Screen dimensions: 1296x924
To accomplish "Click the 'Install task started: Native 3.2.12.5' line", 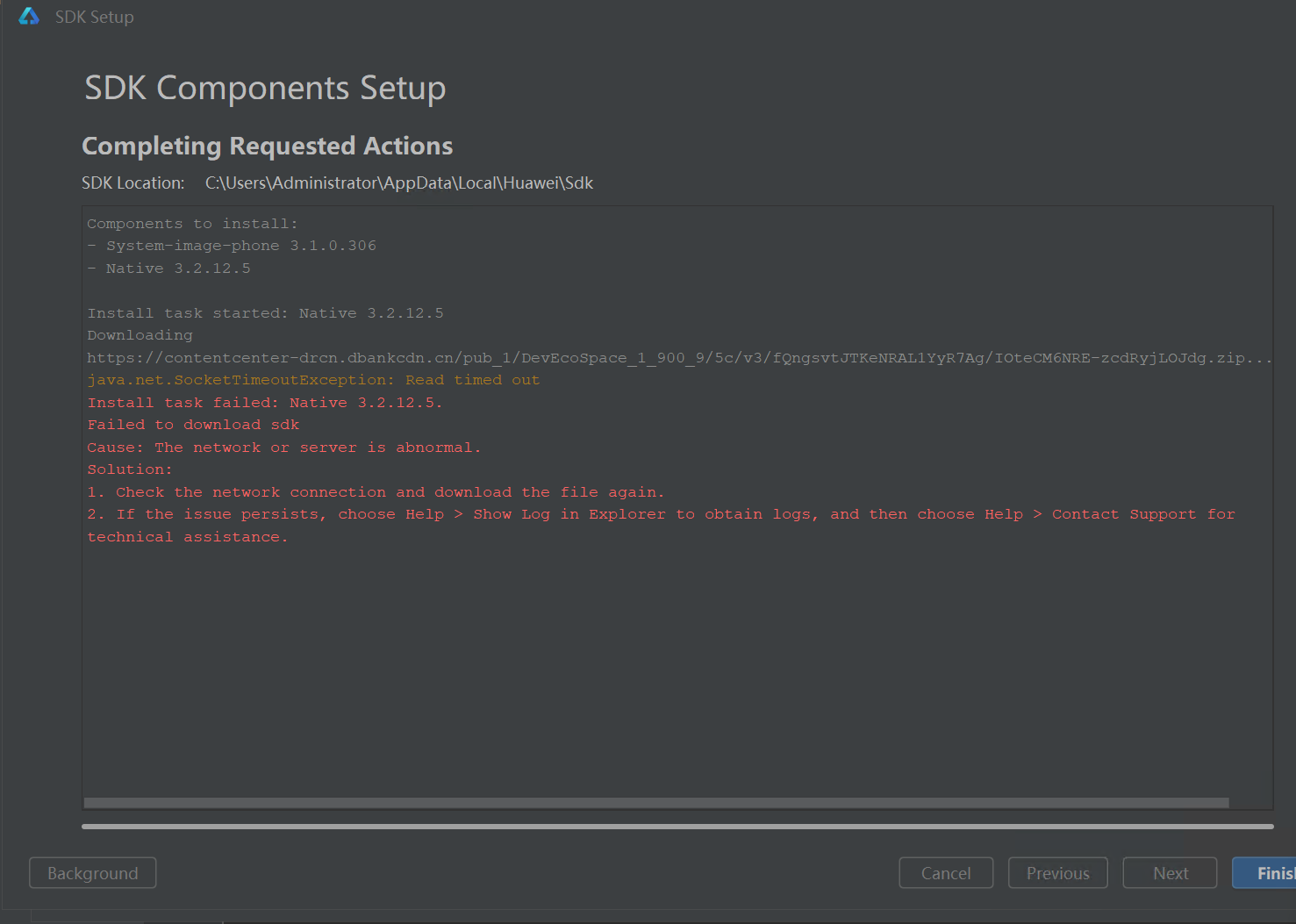I will (x=265, y=313).
